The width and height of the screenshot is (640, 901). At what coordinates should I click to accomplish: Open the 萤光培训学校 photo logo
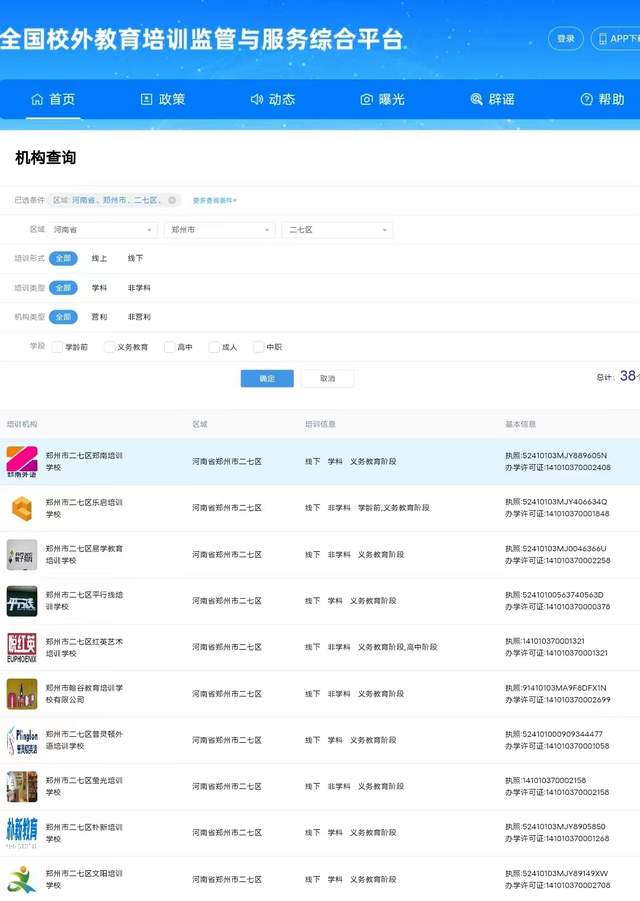click(22, 787)
